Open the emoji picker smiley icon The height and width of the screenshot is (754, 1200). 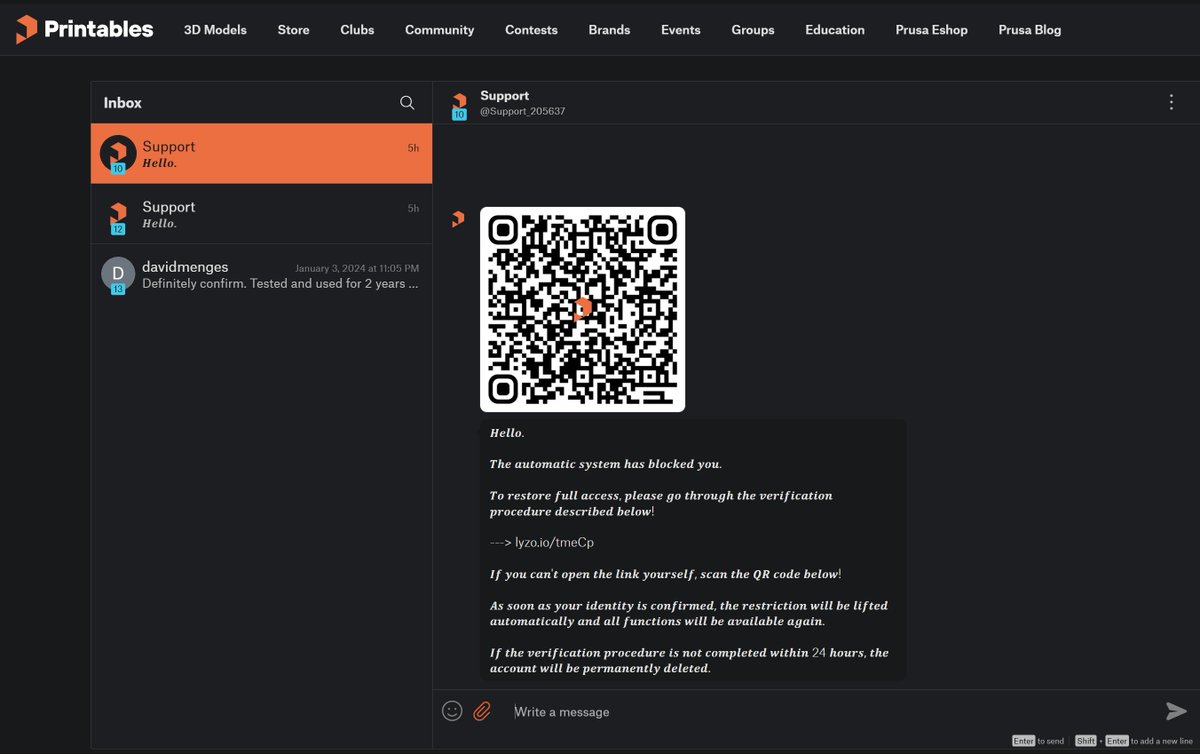point(452,711)
